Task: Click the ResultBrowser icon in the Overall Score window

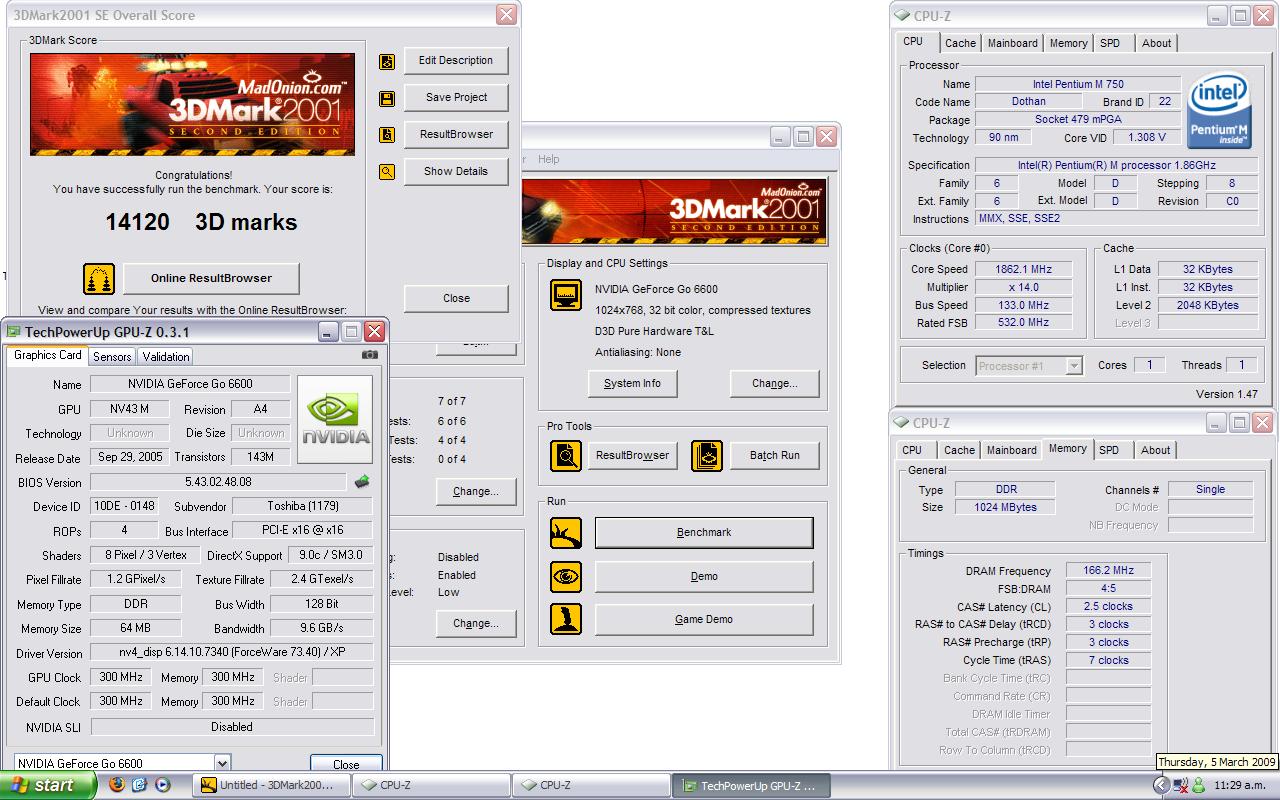Action: (x=387, y=135)
